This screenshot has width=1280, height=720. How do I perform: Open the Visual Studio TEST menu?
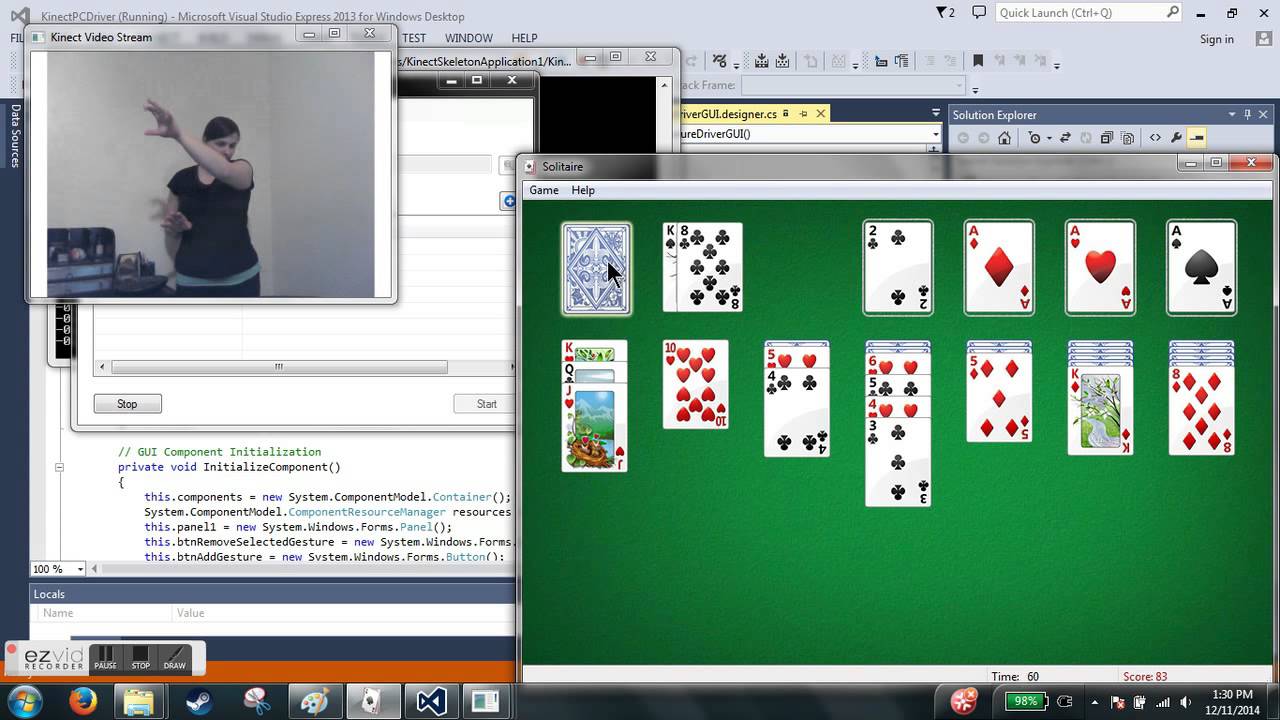click(x=413, y=38)
